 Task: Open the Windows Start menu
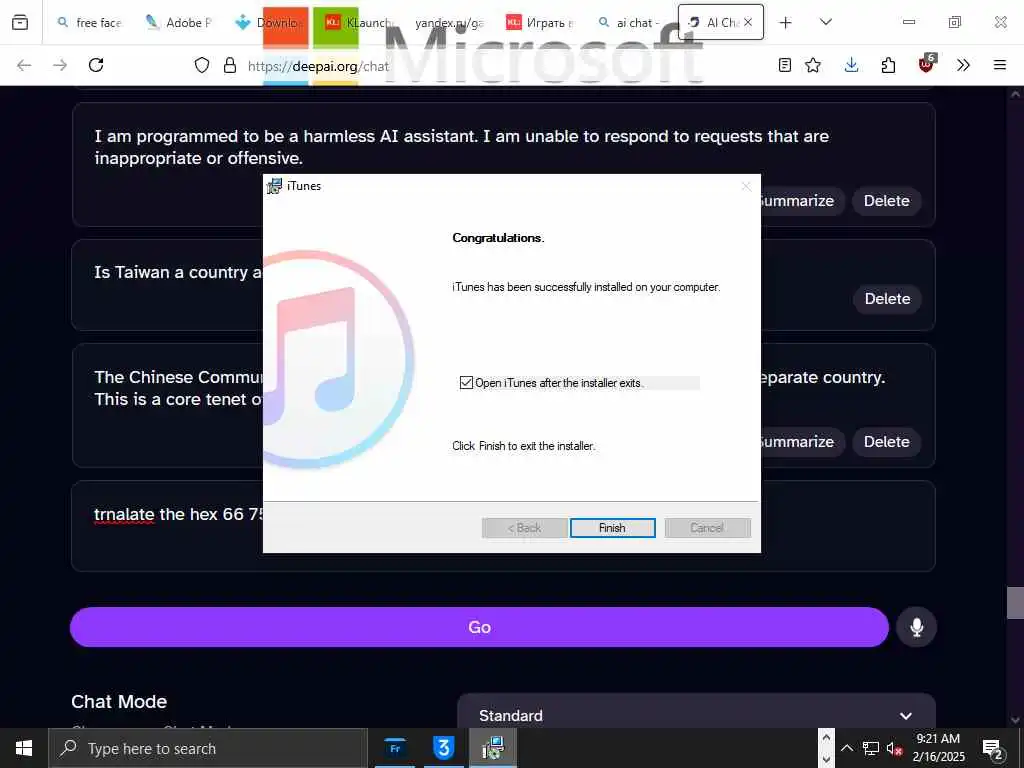coord(24,748)
